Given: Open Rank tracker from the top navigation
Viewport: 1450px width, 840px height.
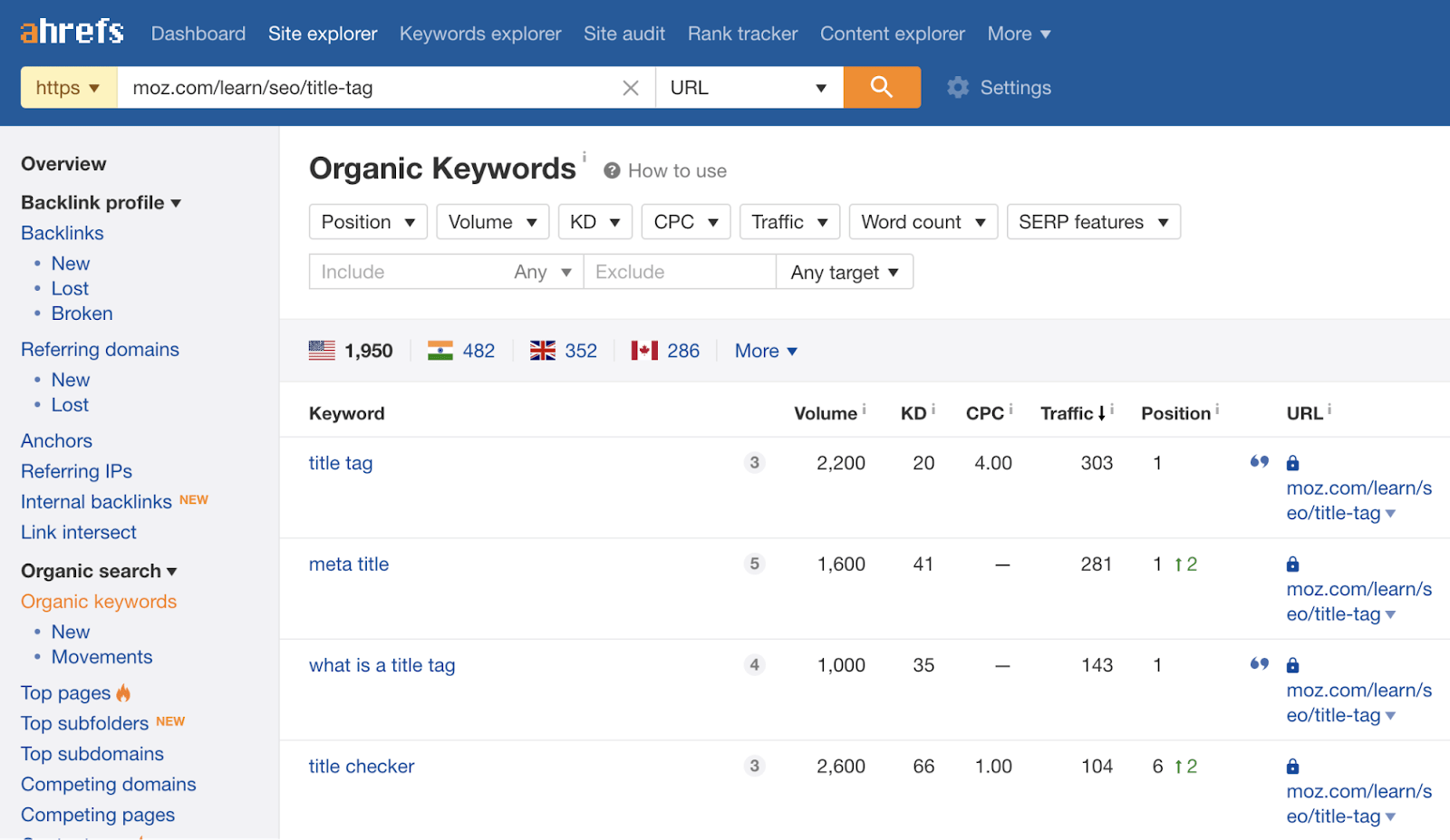Looking at the screenshot, I should coord(742,34).
